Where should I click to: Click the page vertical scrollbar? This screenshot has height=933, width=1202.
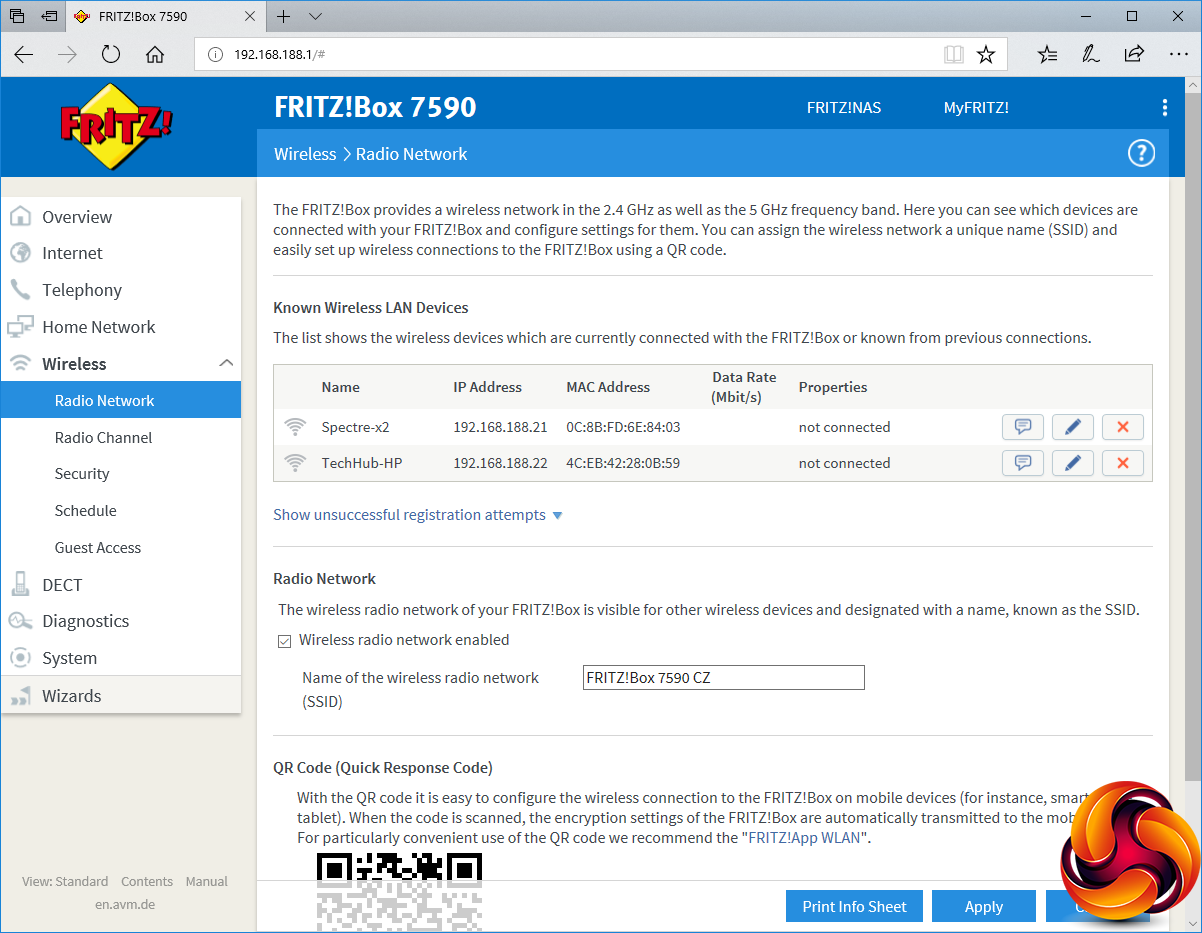pyautogui.click(x=1193, y=437)
